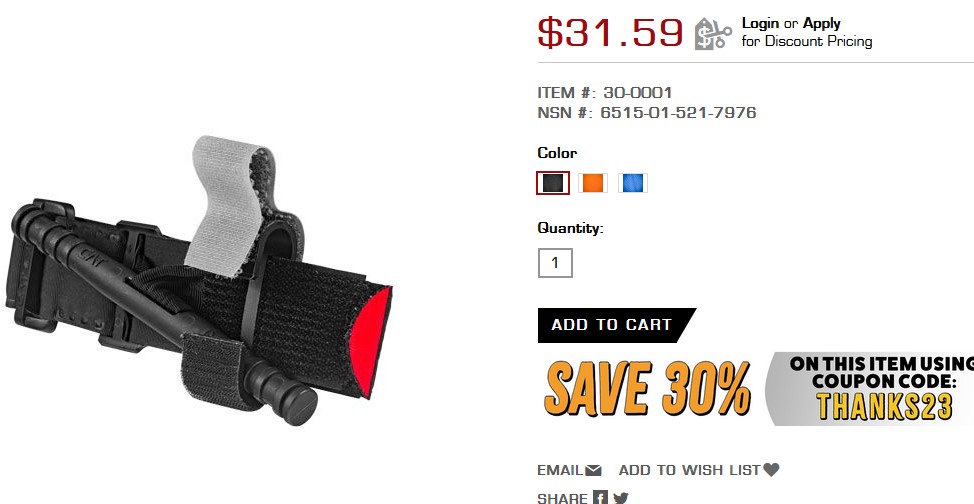Click the SAVE 30% banner
974x504 pixels.
point(756,389)
